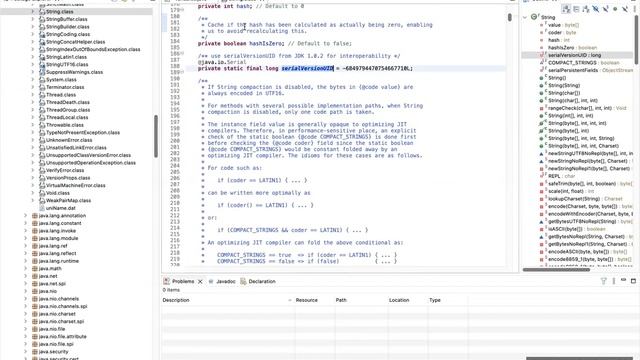Maximize the Problems panel
This screenshot has height=360, width=640.
click(x=633, y=281)
